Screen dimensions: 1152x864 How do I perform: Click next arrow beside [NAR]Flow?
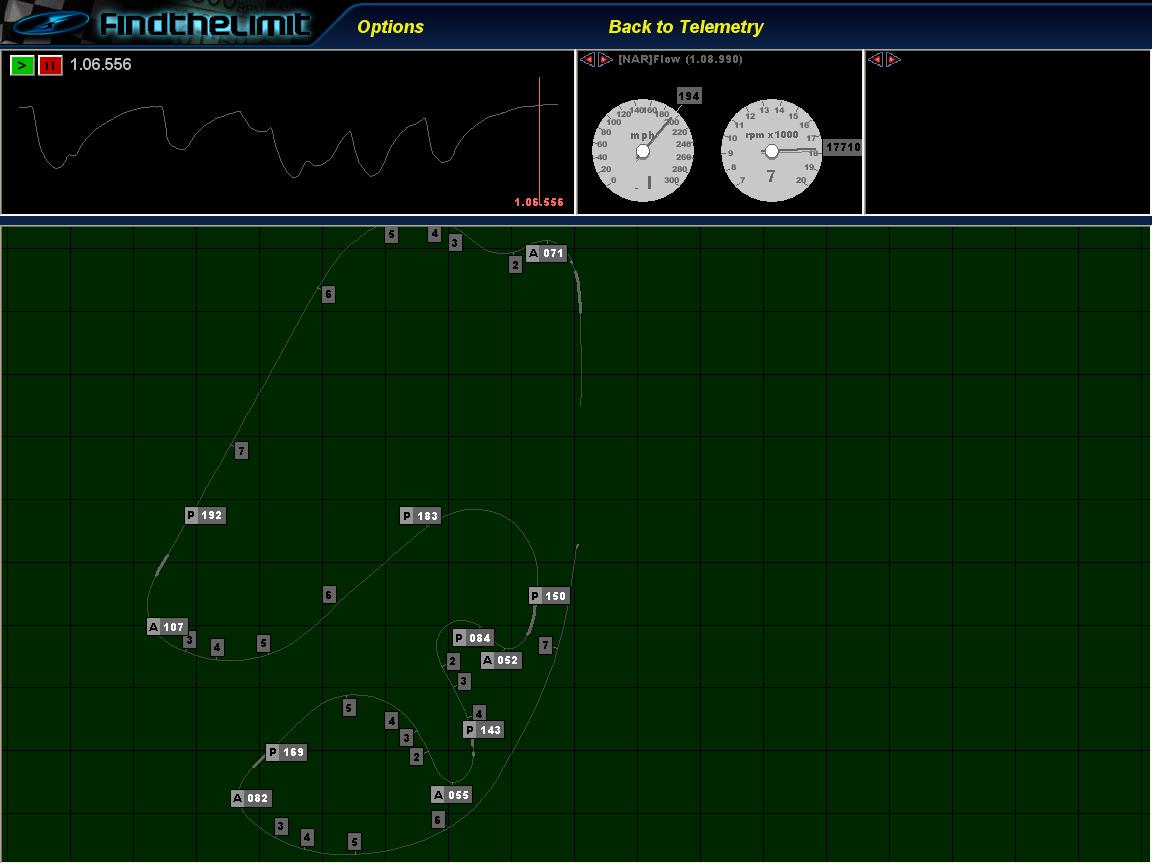(x=605, y=60)
